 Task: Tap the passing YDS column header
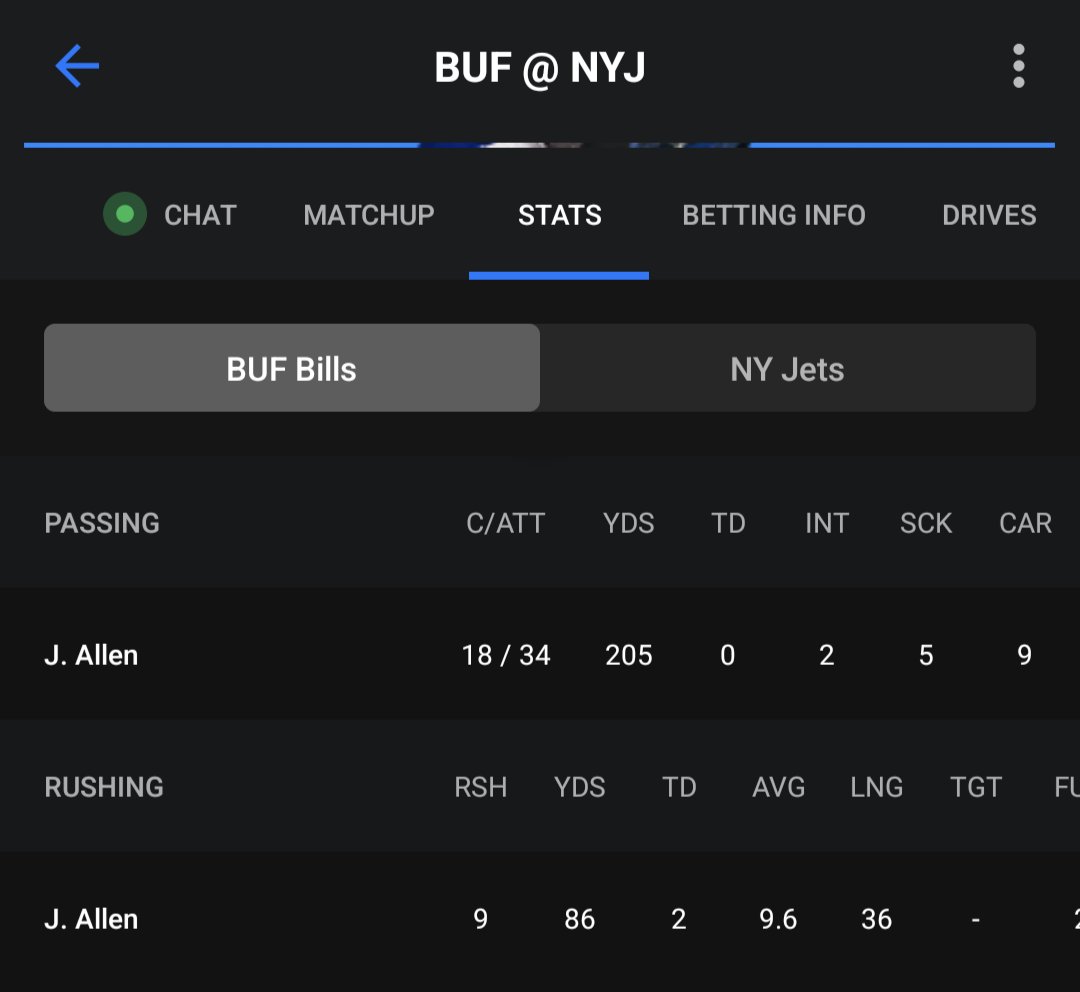[x=628, y=523]
